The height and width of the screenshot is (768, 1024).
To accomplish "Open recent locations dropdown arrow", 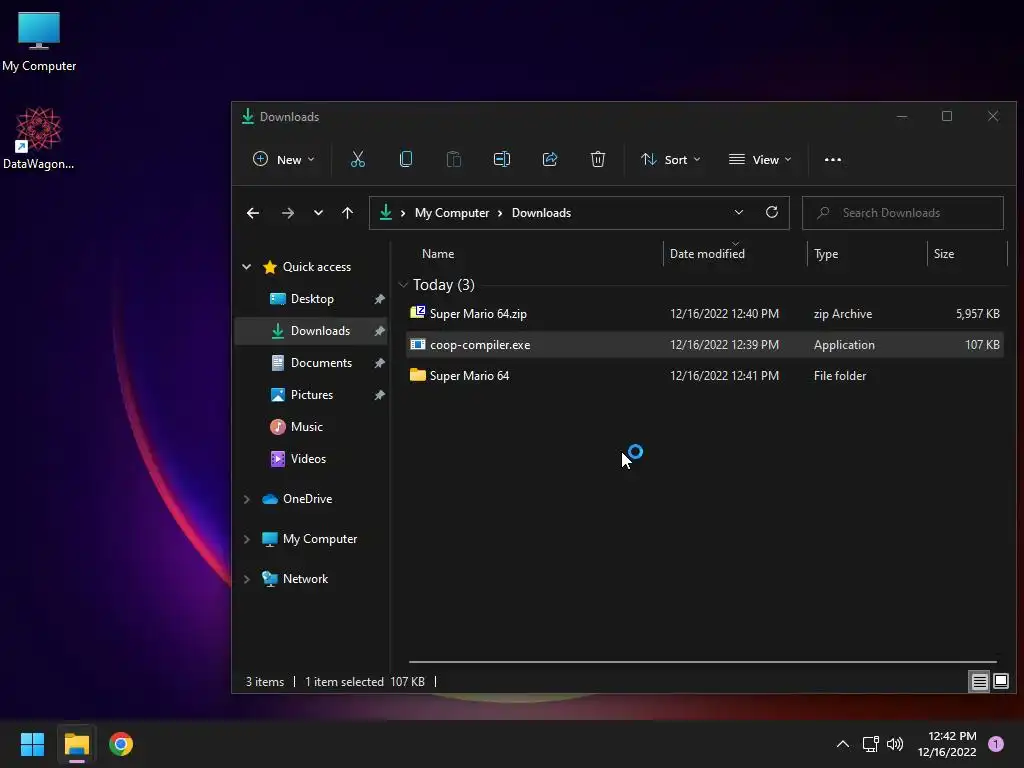I will 318,213.
